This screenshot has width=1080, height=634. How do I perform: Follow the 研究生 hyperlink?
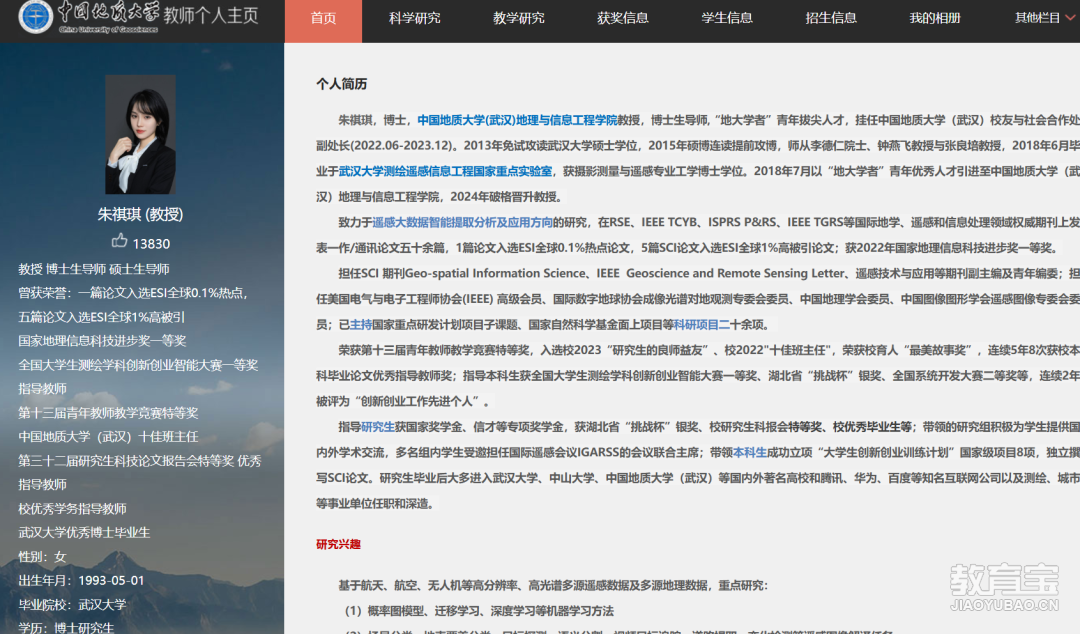coord(377,427)
